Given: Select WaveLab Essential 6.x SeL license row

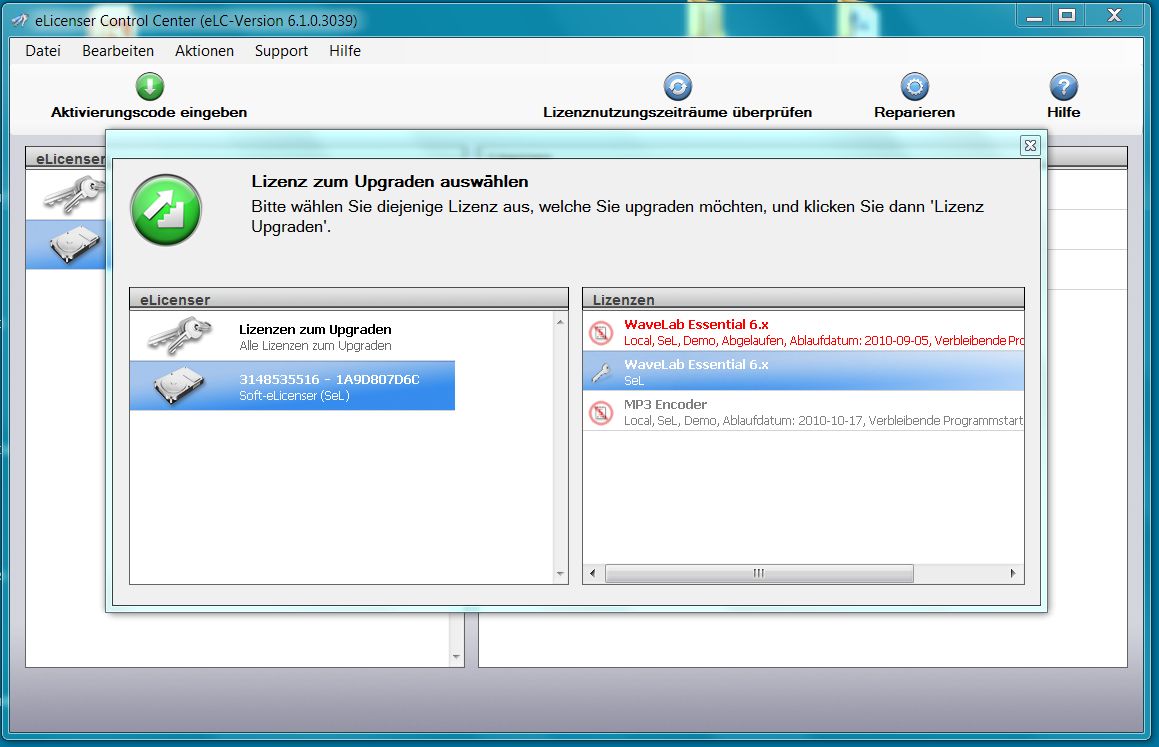Looking at the screenshot, I should [803, 372].
